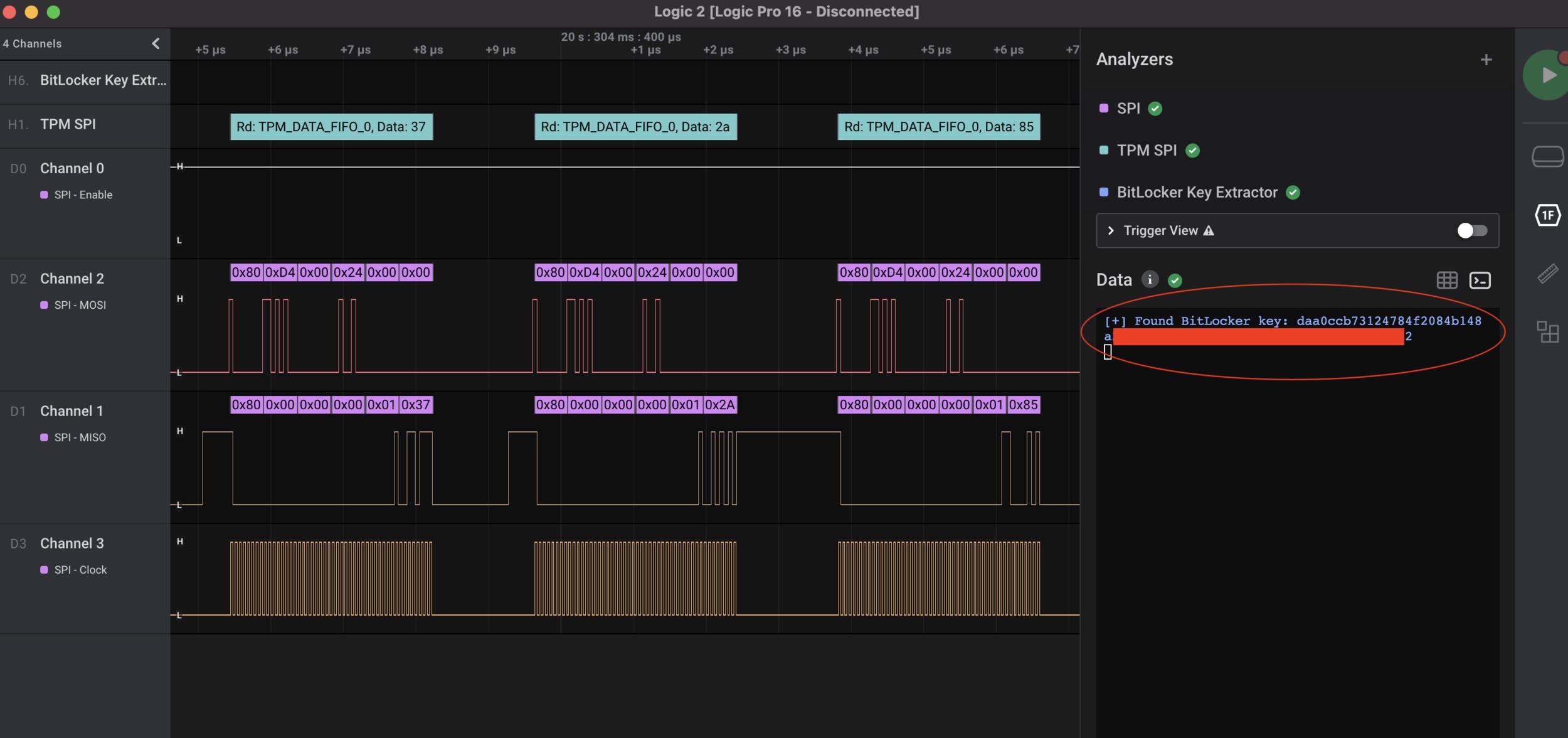This screenshot has height=738, width=1568.
Task: Select the SPI analyzer entry
Action: pos(1128,108)
